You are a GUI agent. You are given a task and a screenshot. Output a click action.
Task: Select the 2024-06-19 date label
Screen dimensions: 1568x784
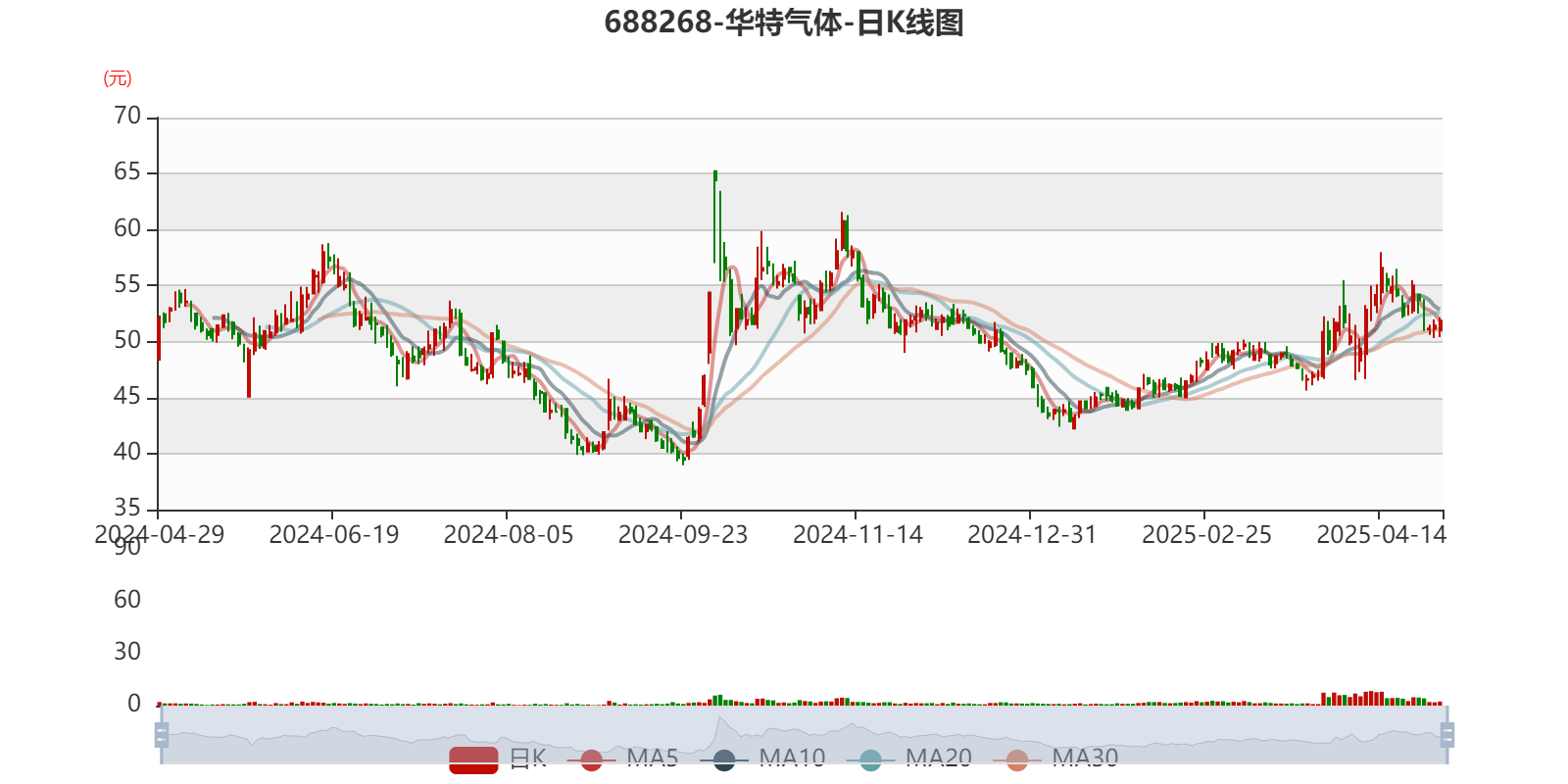(334, 535)
